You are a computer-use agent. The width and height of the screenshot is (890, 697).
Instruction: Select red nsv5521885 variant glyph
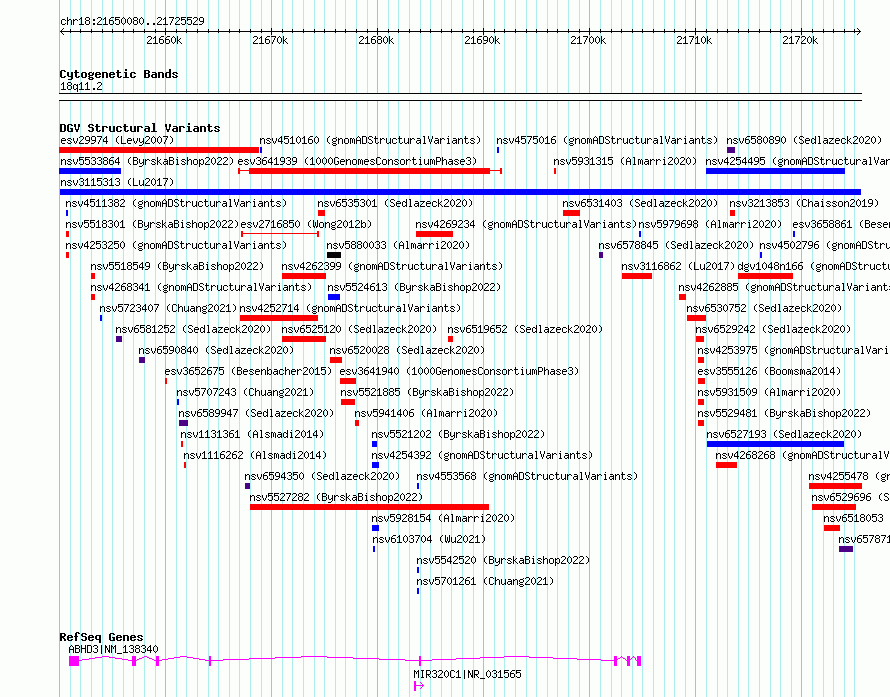tap(348, 402)
